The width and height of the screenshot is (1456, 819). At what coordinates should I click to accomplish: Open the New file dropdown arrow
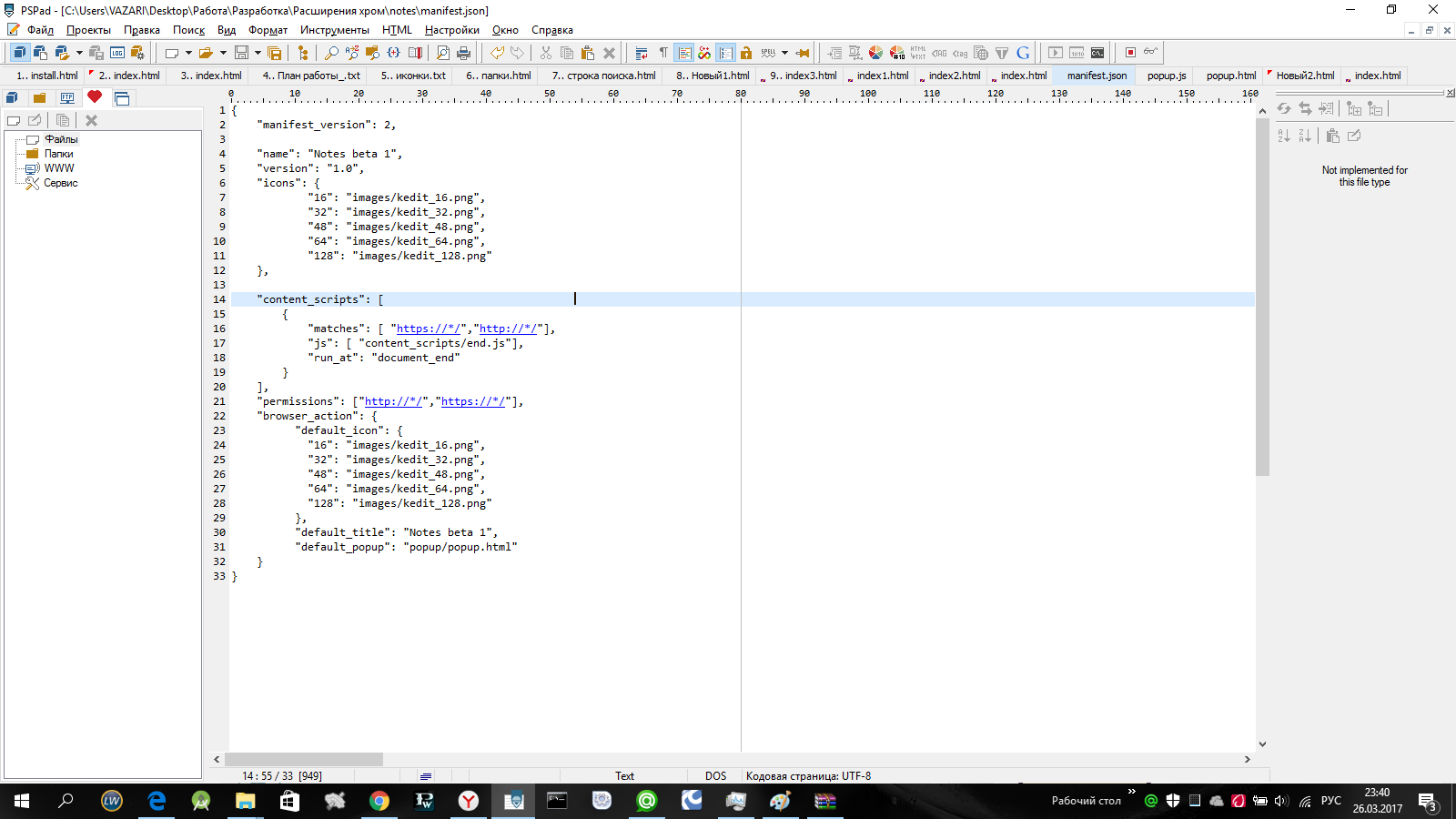[188, 53]
